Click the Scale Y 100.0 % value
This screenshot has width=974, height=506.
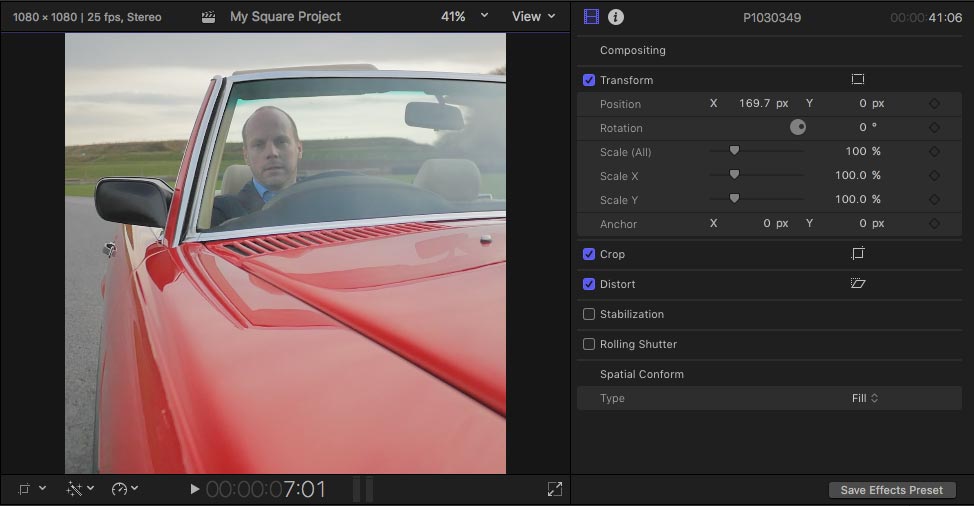click(x=858, y=199)
